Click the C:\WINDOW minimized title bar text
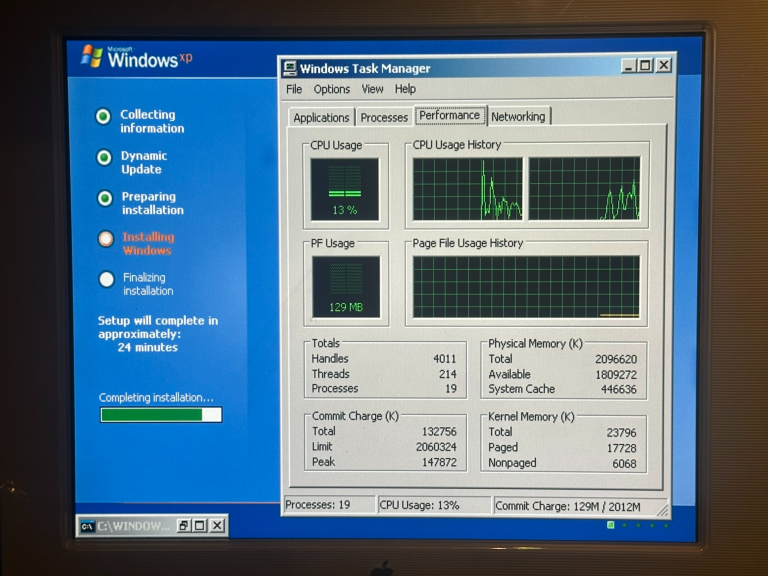768x576 pixels. pyautogui.click(x=133, y=527)
